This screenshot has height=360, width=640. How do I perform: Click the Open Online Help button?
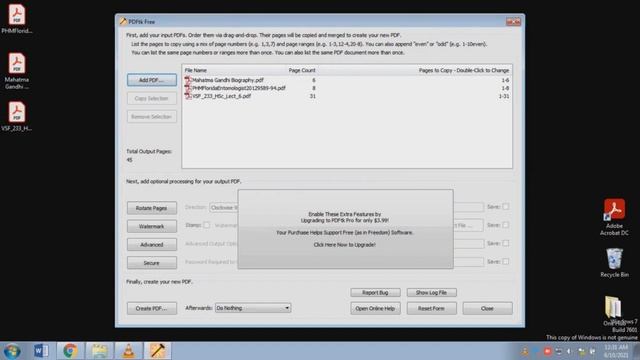(375, 309)
